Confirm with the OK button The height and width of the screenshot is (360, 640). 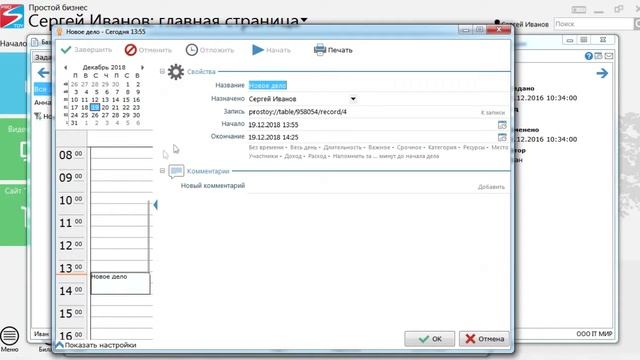click(x=429, y=339)
